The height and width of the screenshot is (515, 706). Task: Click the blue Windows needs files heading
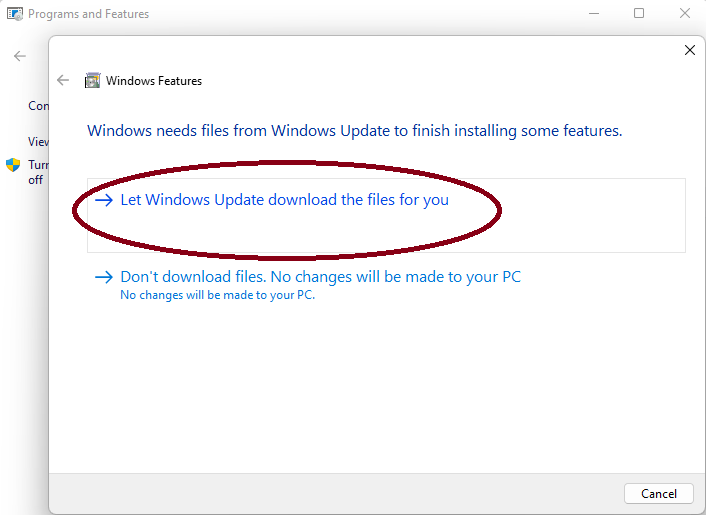pyautogui.click(x=354, y=131)
